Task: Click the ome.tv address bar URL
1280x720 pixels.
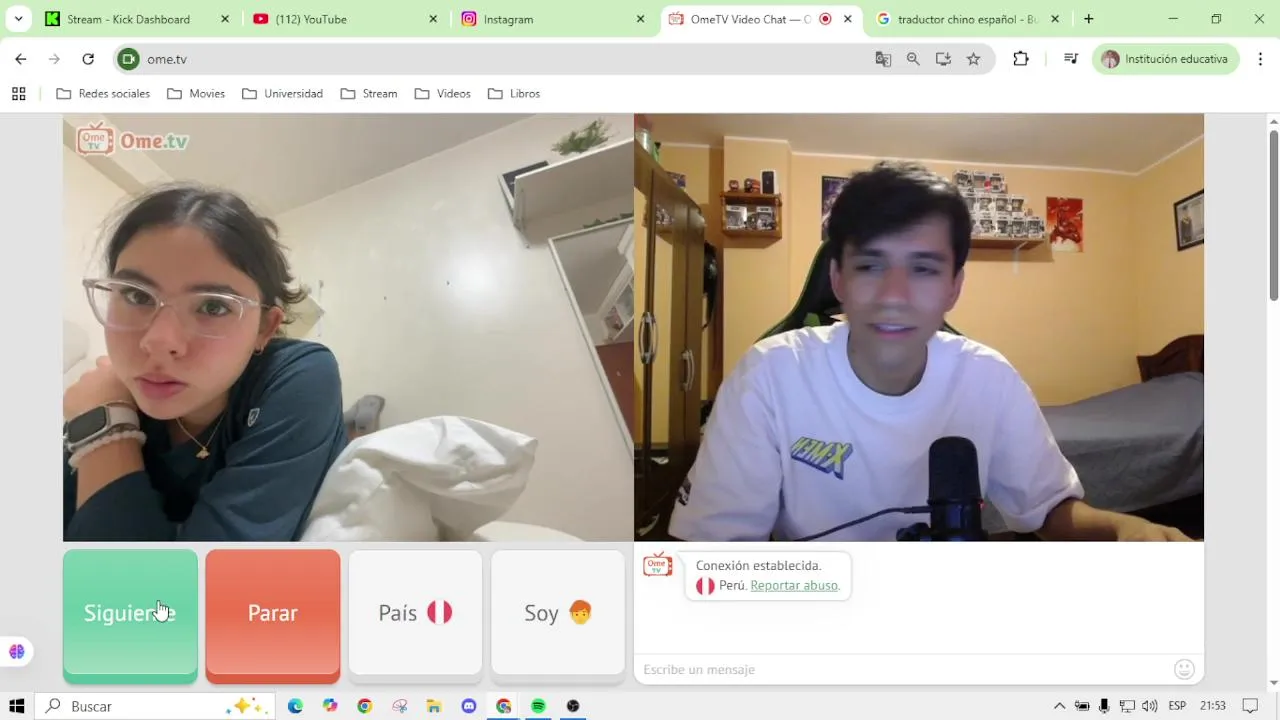Action: coord(167,59)
